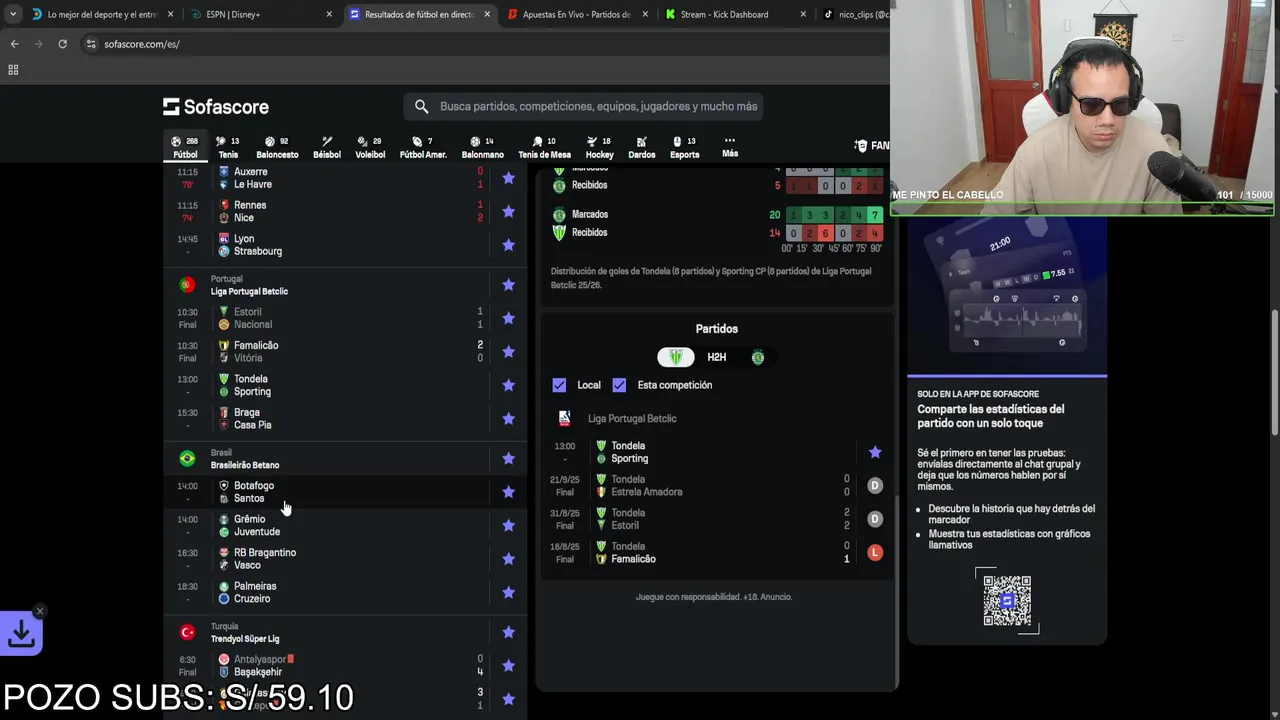This screenshot has width=1280, height=720.
Task: Go back with the browser back arrow
Action: (x=14, y=44)
